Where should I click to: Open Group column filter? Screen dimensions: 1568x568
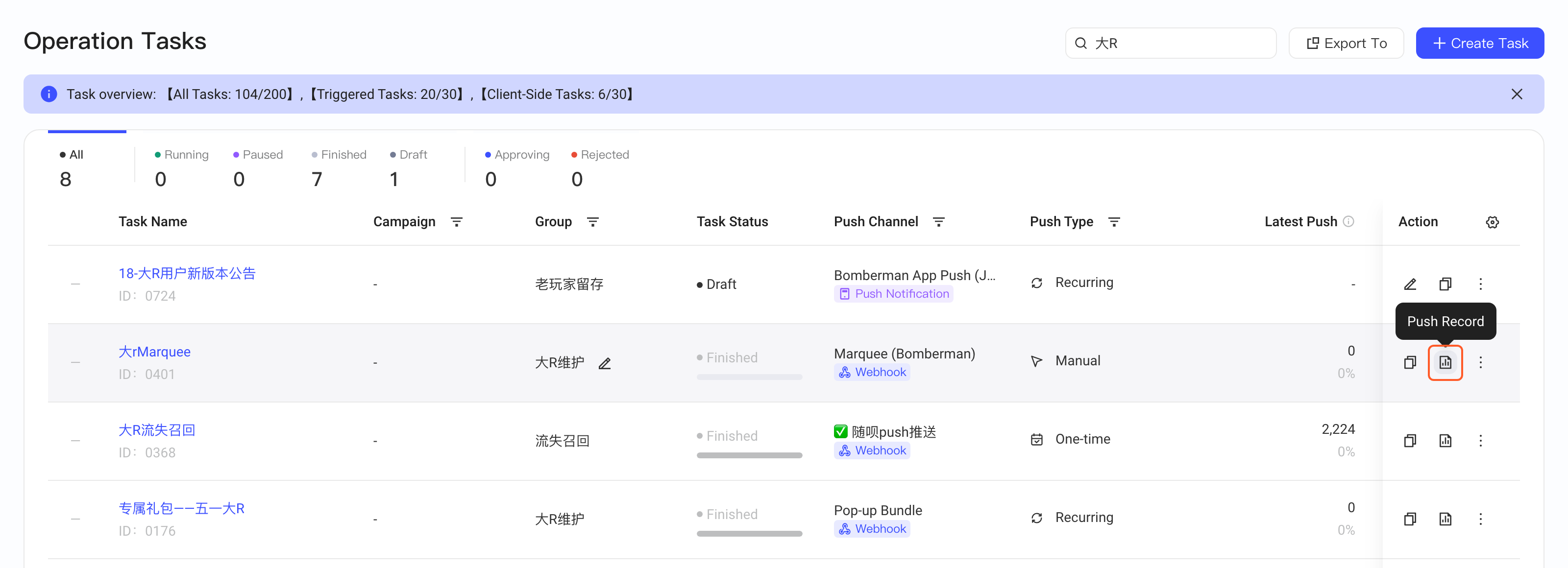point(592,222)
